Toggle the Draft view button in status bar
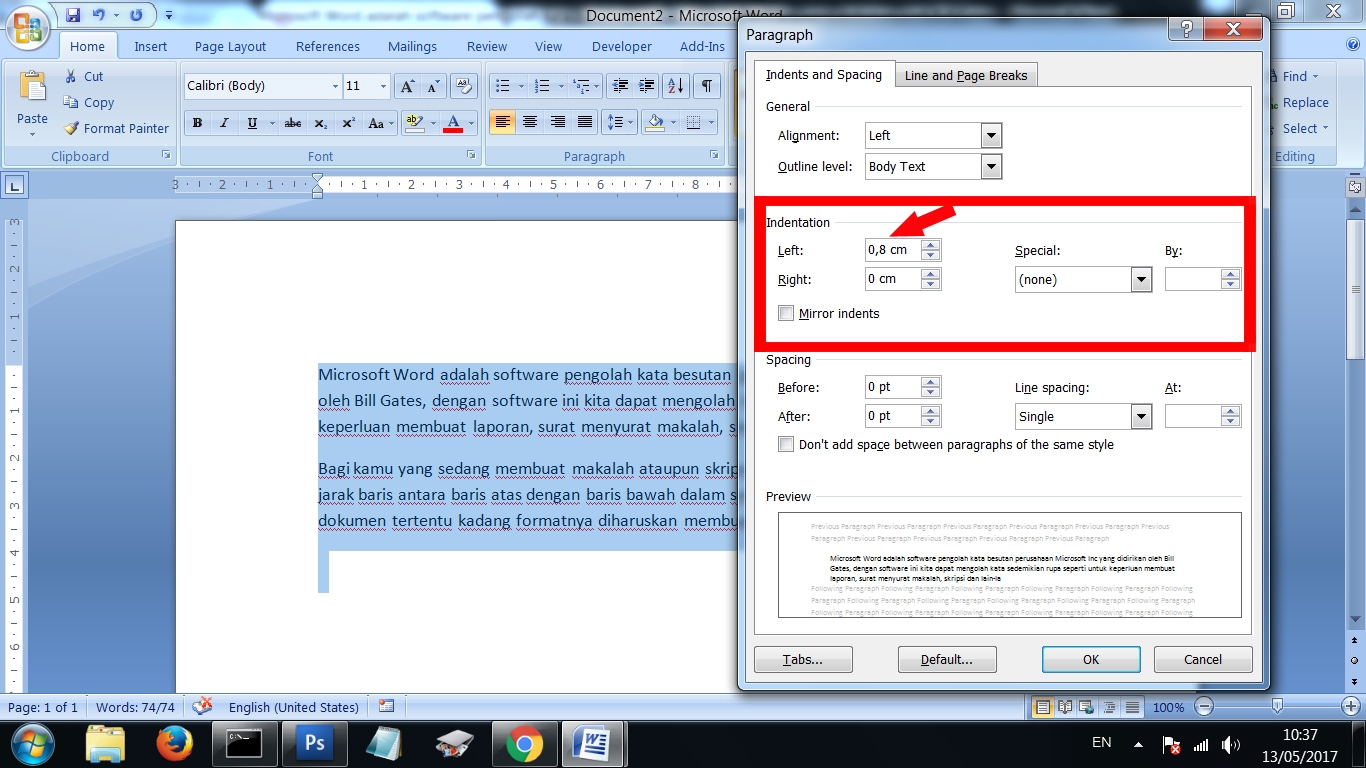Image resolution: width=1366 pixels, height=768 pixels. click(x=1131, y=707)
